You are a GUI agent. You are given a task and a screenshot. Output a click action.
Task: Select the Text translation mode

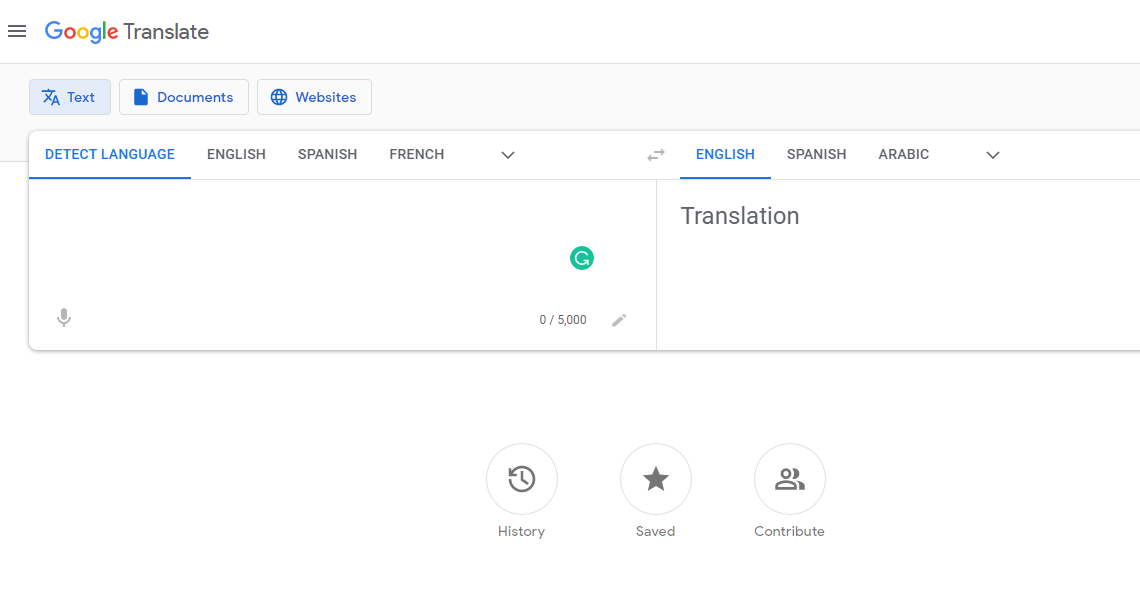pos(70,97)
